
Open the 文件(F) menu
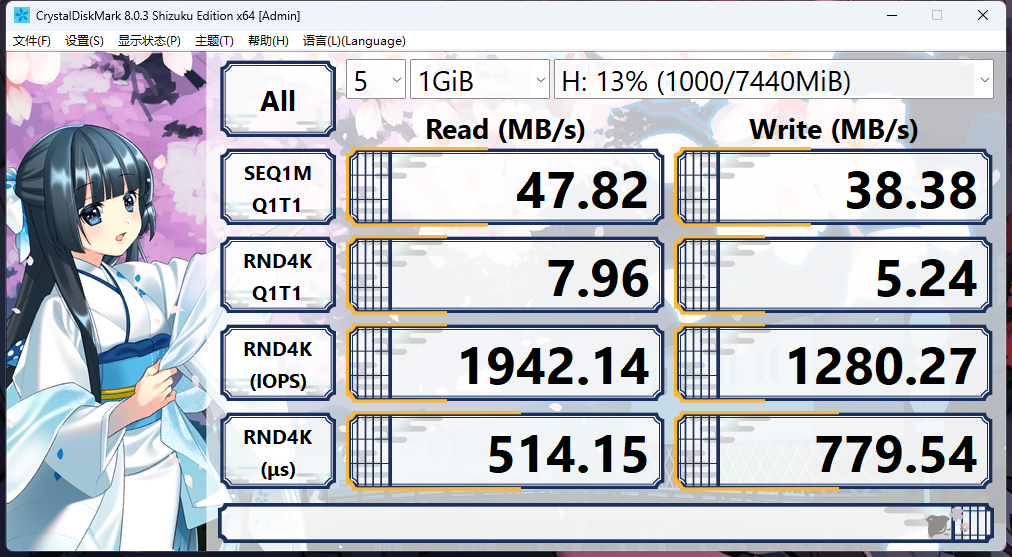(32, 41)
